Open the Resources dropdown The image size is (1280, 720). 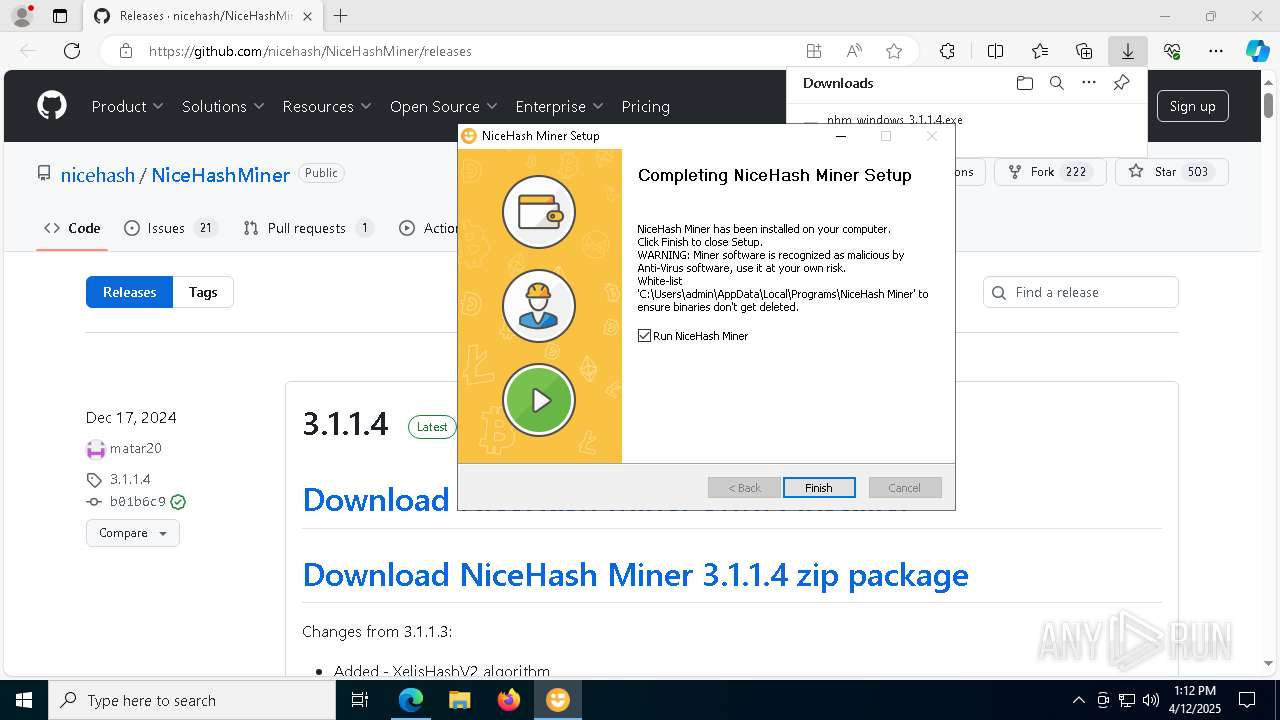click(327, 106)
